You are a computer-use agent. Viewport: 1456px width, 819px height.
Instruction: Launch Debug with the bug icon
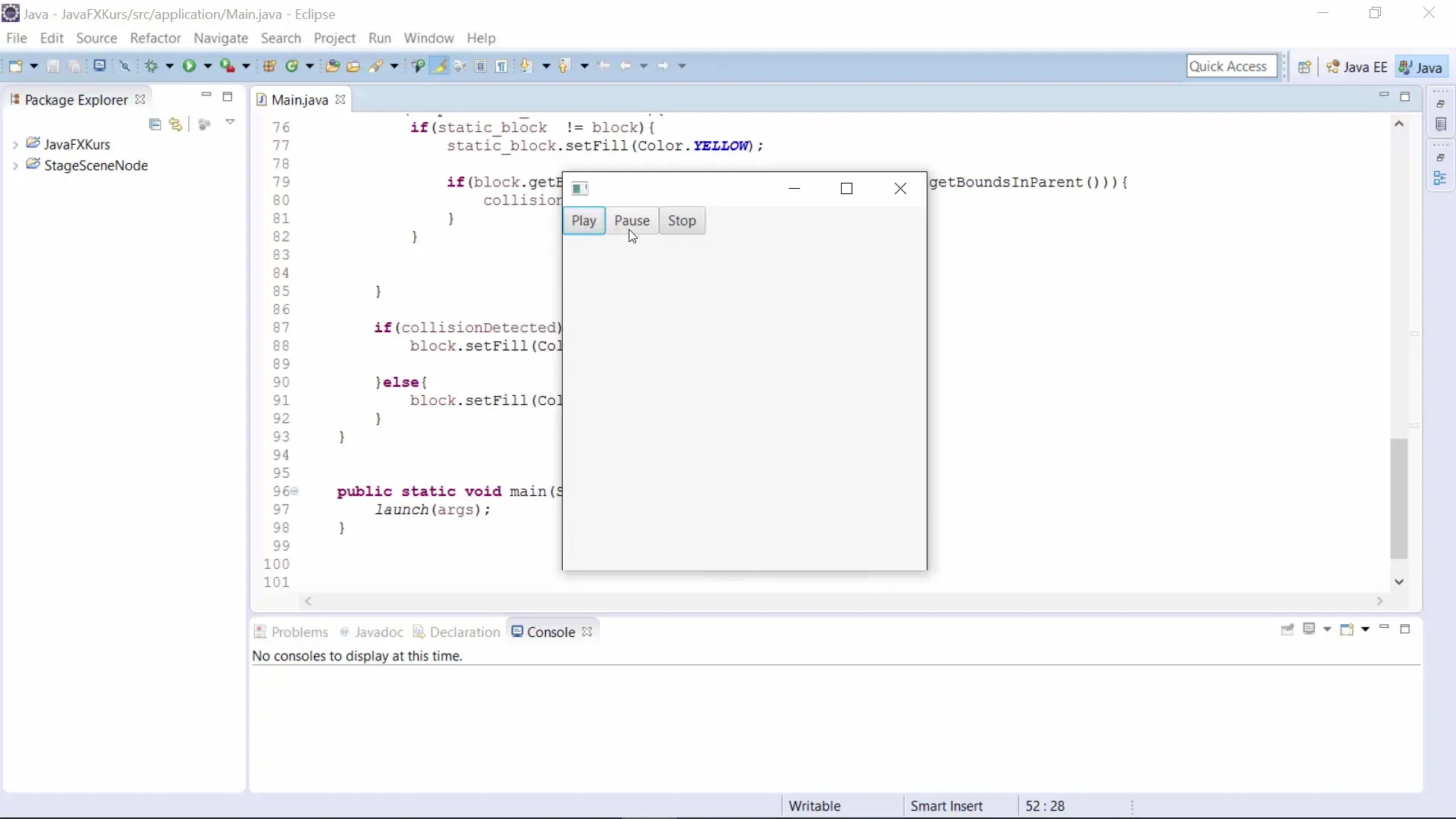point(152,66)
